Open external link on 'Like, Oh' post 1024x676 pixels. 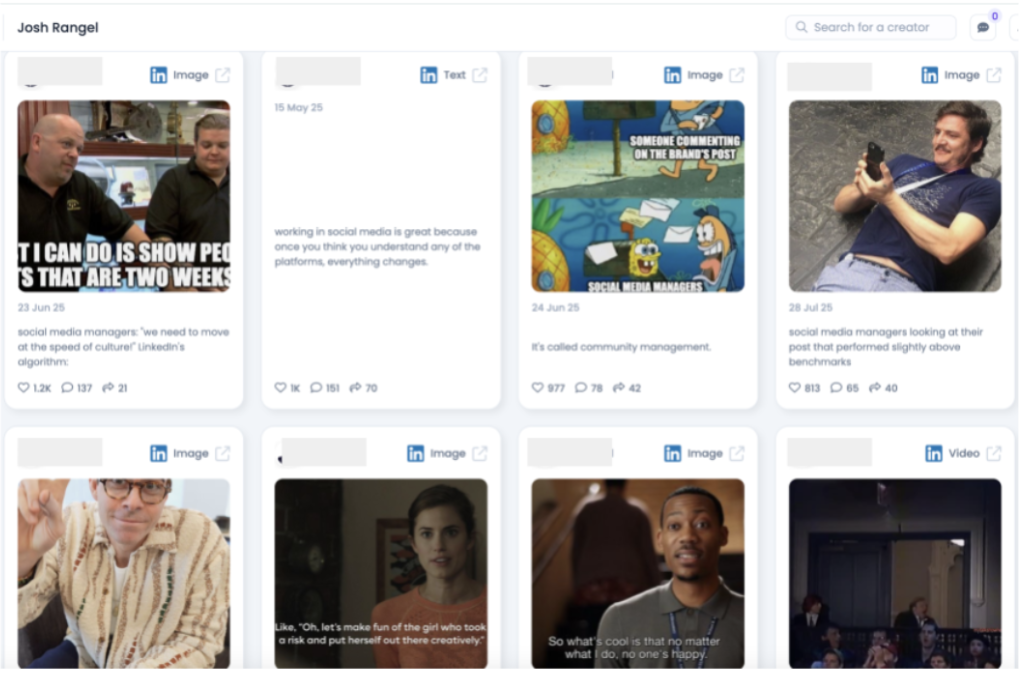click(x=482, y=455)
